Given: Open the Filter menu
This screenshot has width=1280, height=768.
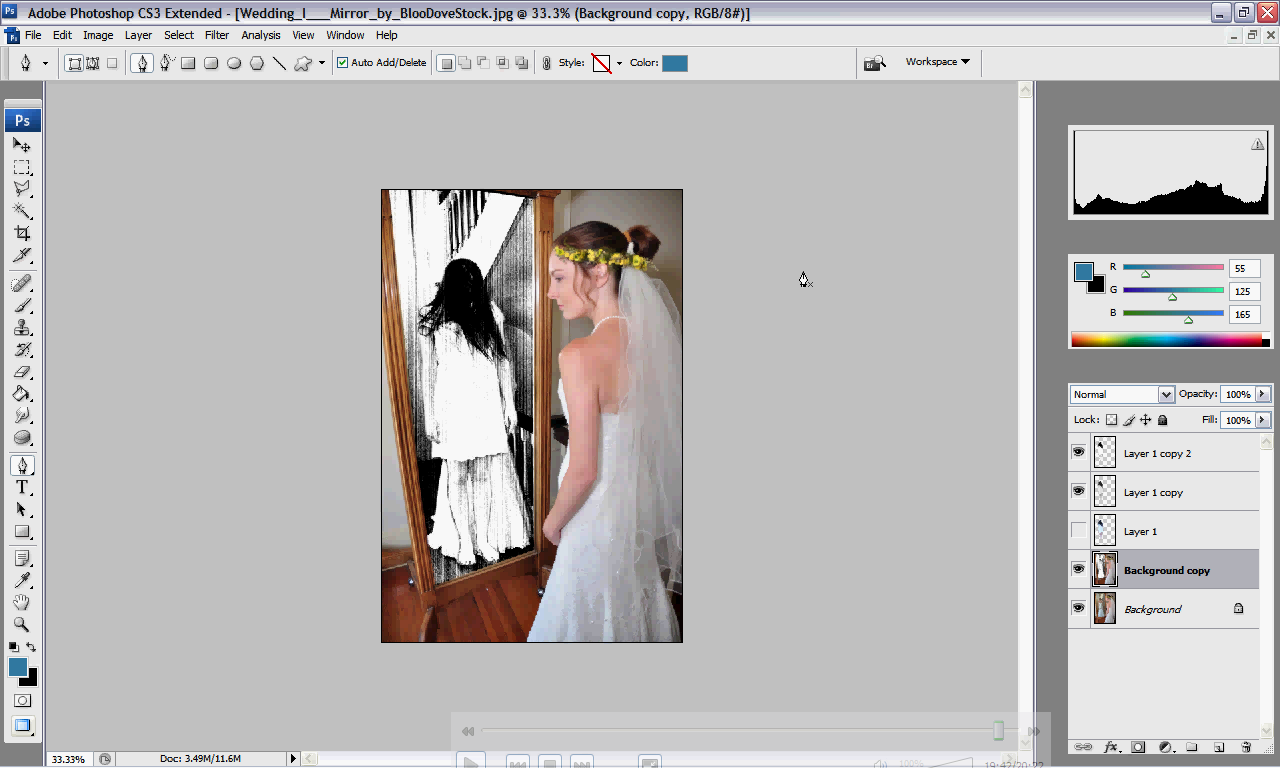Looking at the screenshot, I should coord(217,35).
